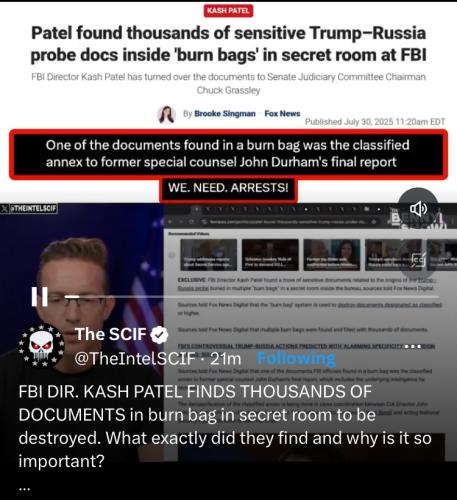Viewport: 457px width, 500px height.
Task: Pause the playing video
Action: click(40, 296)
